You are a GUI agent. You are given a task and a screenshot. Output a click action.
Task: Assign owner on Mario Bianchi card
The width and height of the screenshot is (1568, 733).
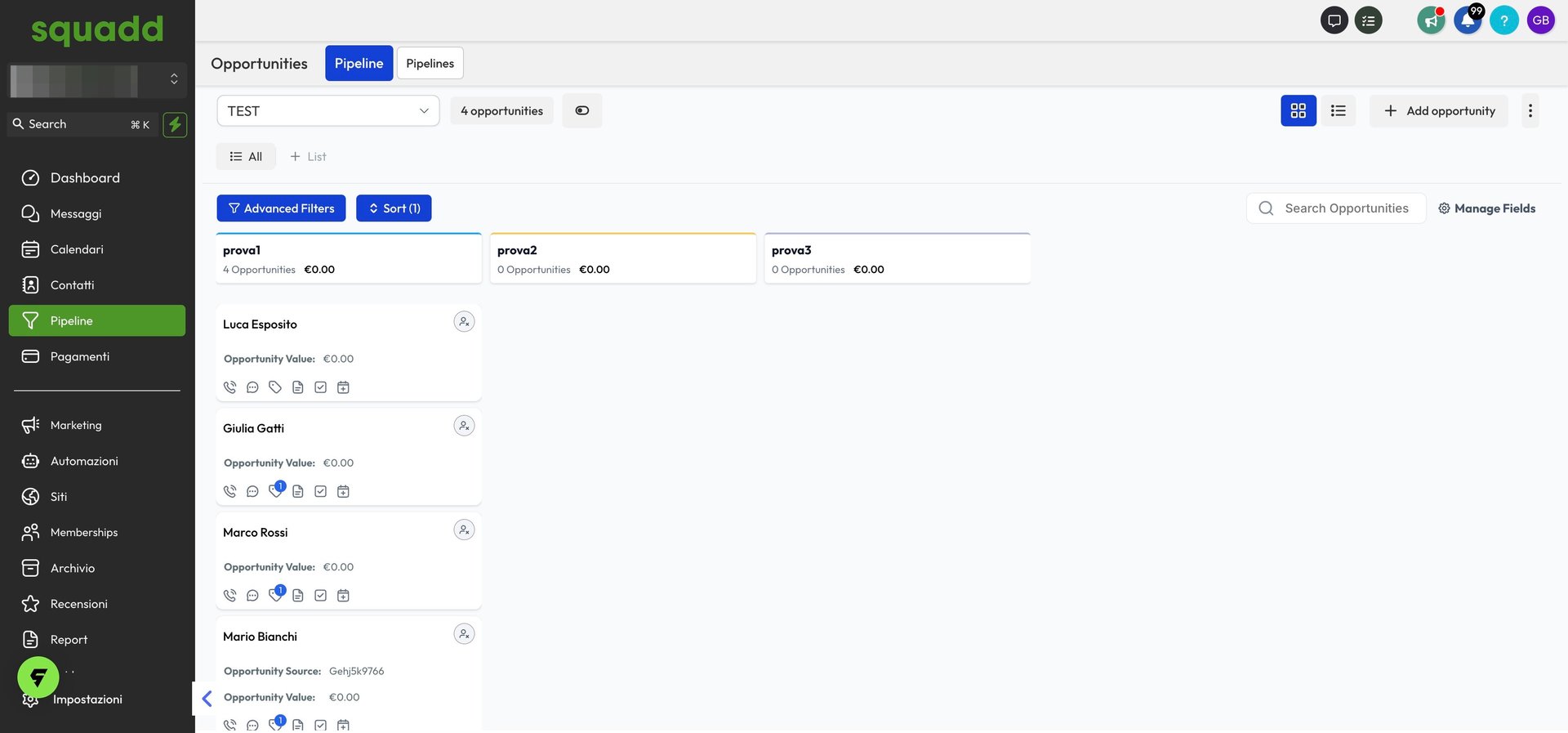tap(464, 634)
